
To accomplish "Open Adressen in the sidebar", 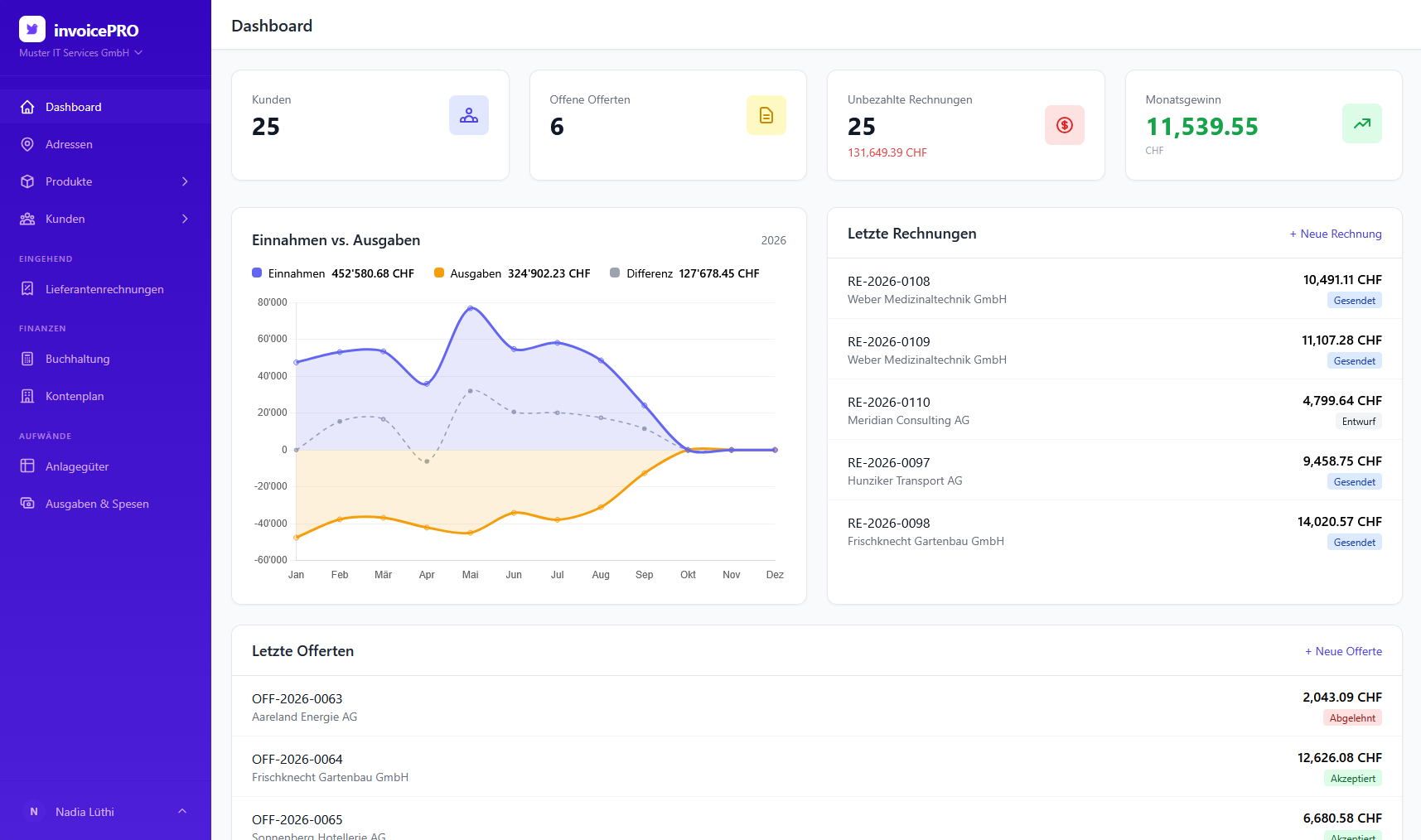I will coord(105,144).
